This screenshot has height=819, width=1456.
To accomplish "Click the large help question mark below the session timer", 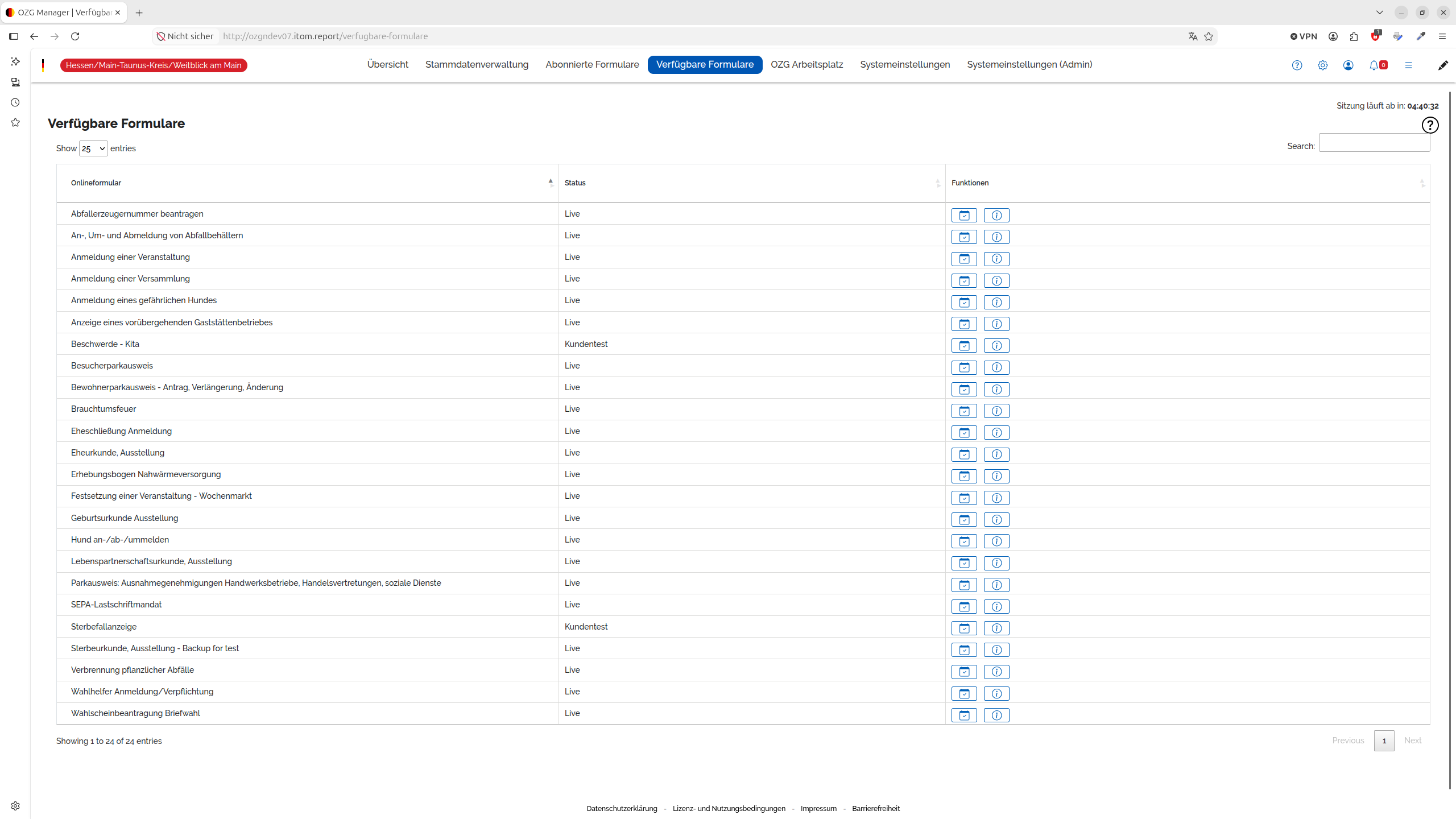I will point(1430,125).
